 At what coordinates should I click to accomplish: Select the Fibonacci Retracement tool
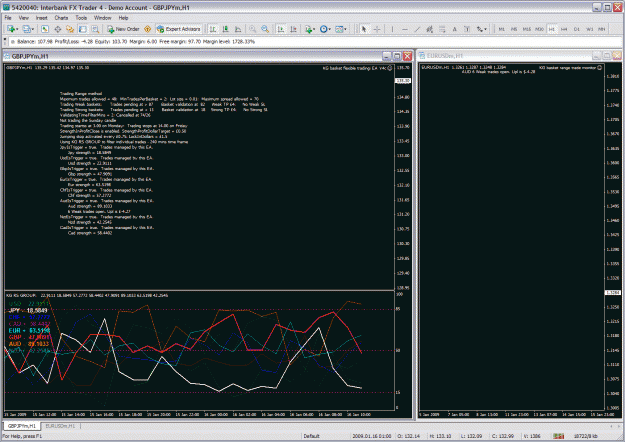coord(442,29)
